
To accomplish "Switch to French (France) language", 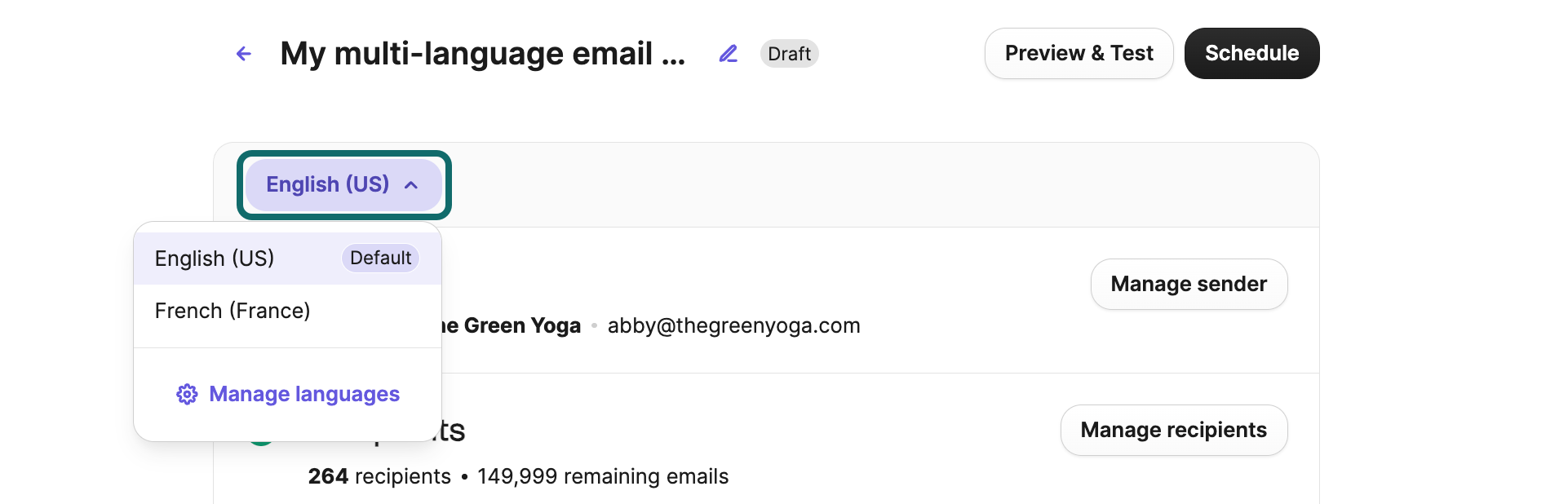I will click(233, 311).
